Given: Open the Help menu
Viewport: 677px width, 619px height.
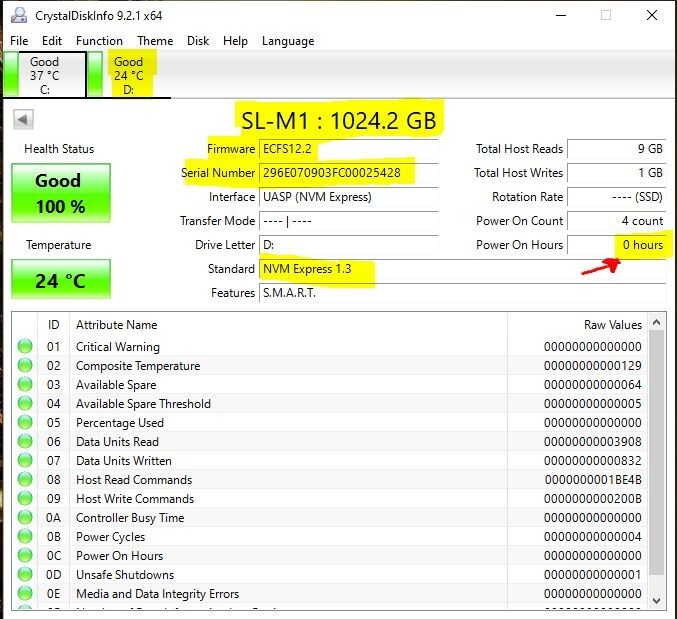Looking at the screenshot, I should click(x=235, y=41).
